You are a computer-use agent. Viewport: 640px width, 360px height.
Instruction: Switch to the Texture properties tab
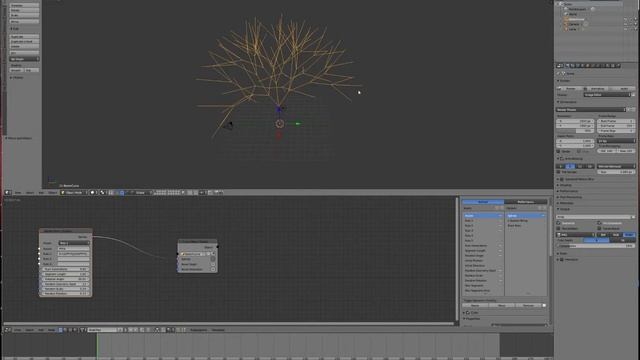pyautogui.click(x=613, y=65)
